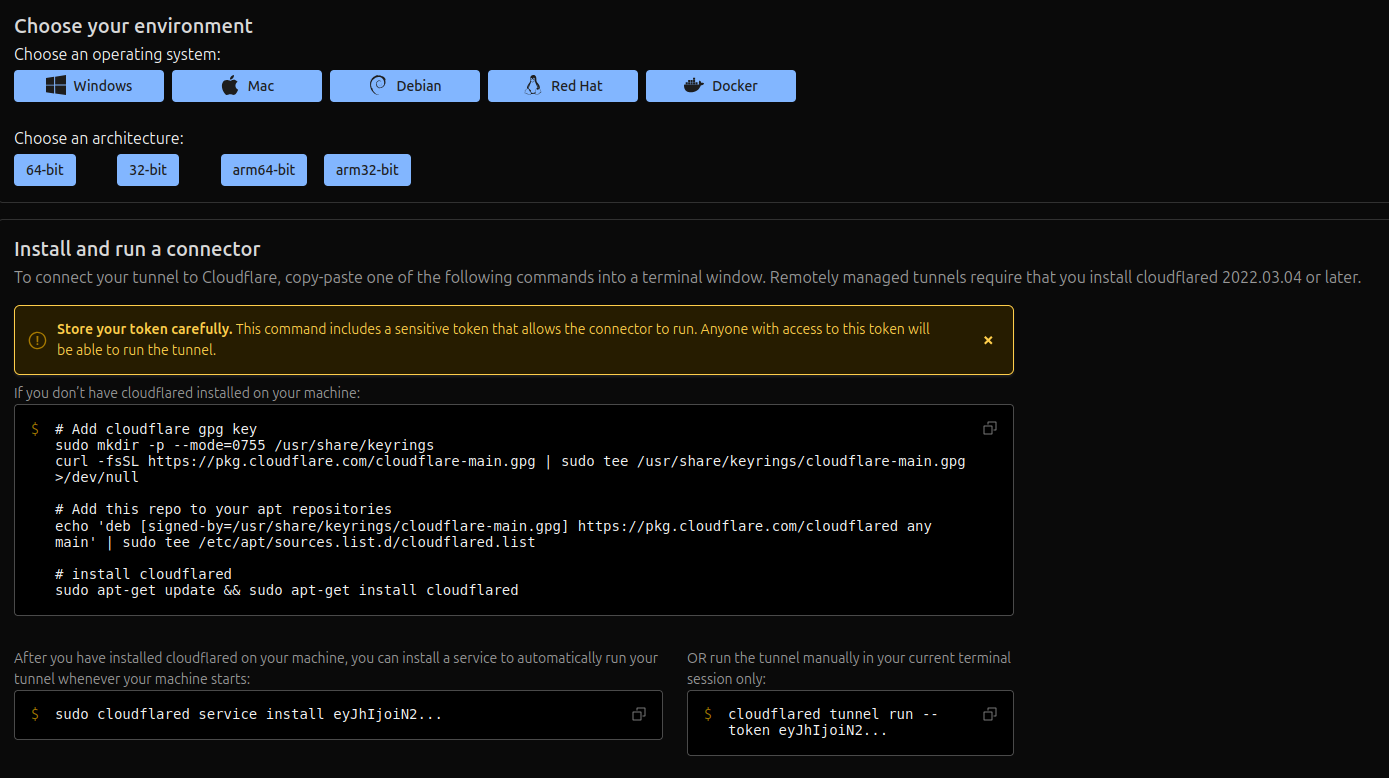Viewport: 1389px width, 778px height.
Task: Click the apt-get install cloudflared line
Action: pyautogui.click(x=287, y=590)
